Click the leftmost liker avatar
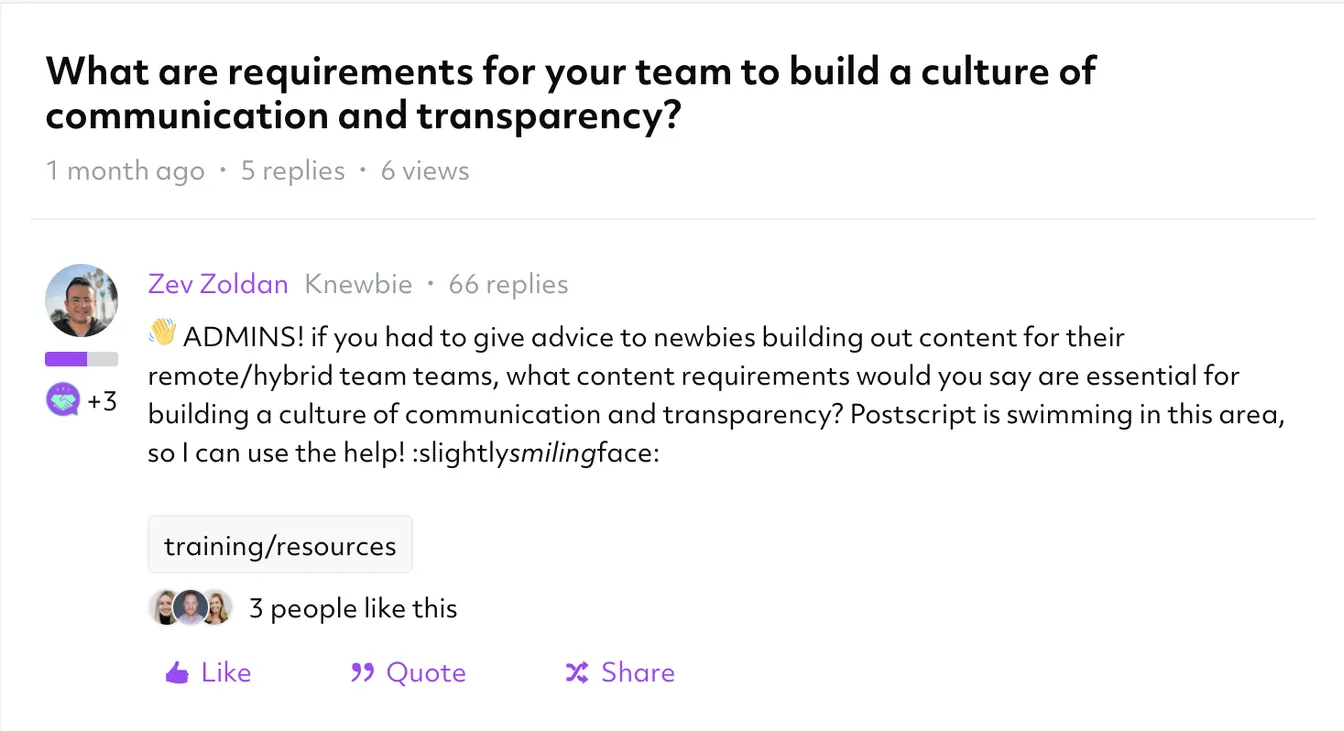 (166, 607)
